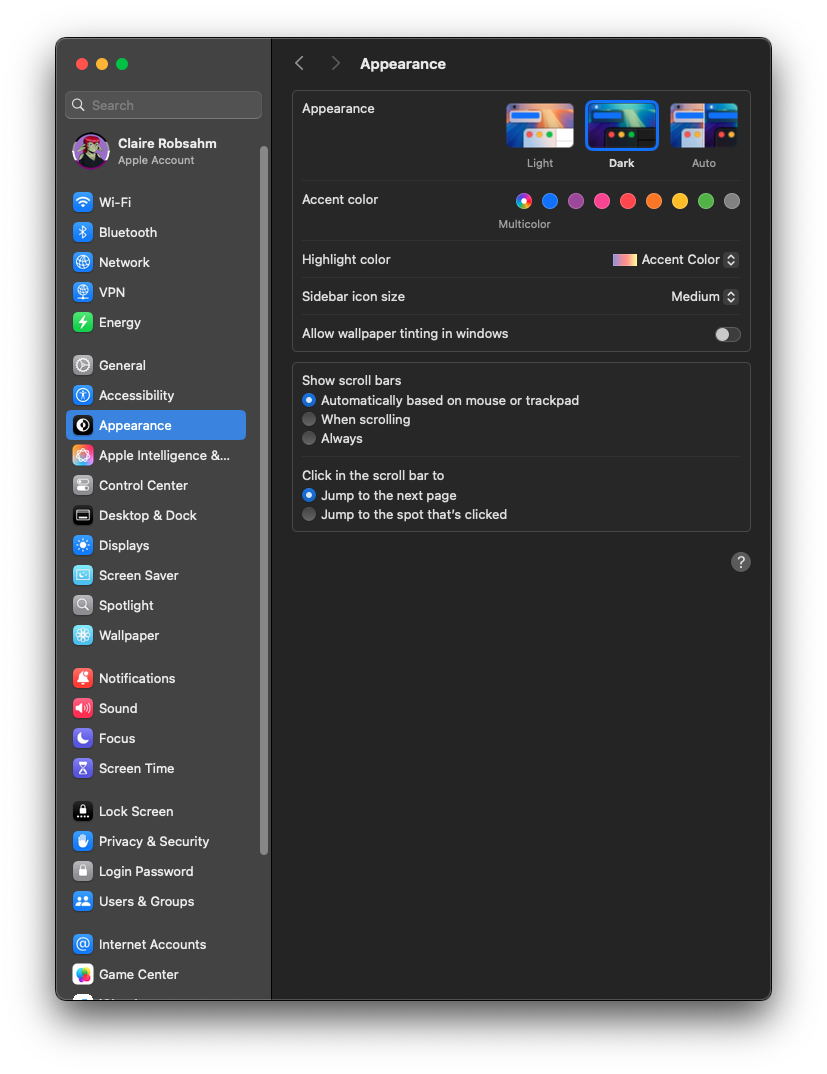Open Desktop & Dock settings pane
Viewport: 827px width, 1074px height.
147,515
